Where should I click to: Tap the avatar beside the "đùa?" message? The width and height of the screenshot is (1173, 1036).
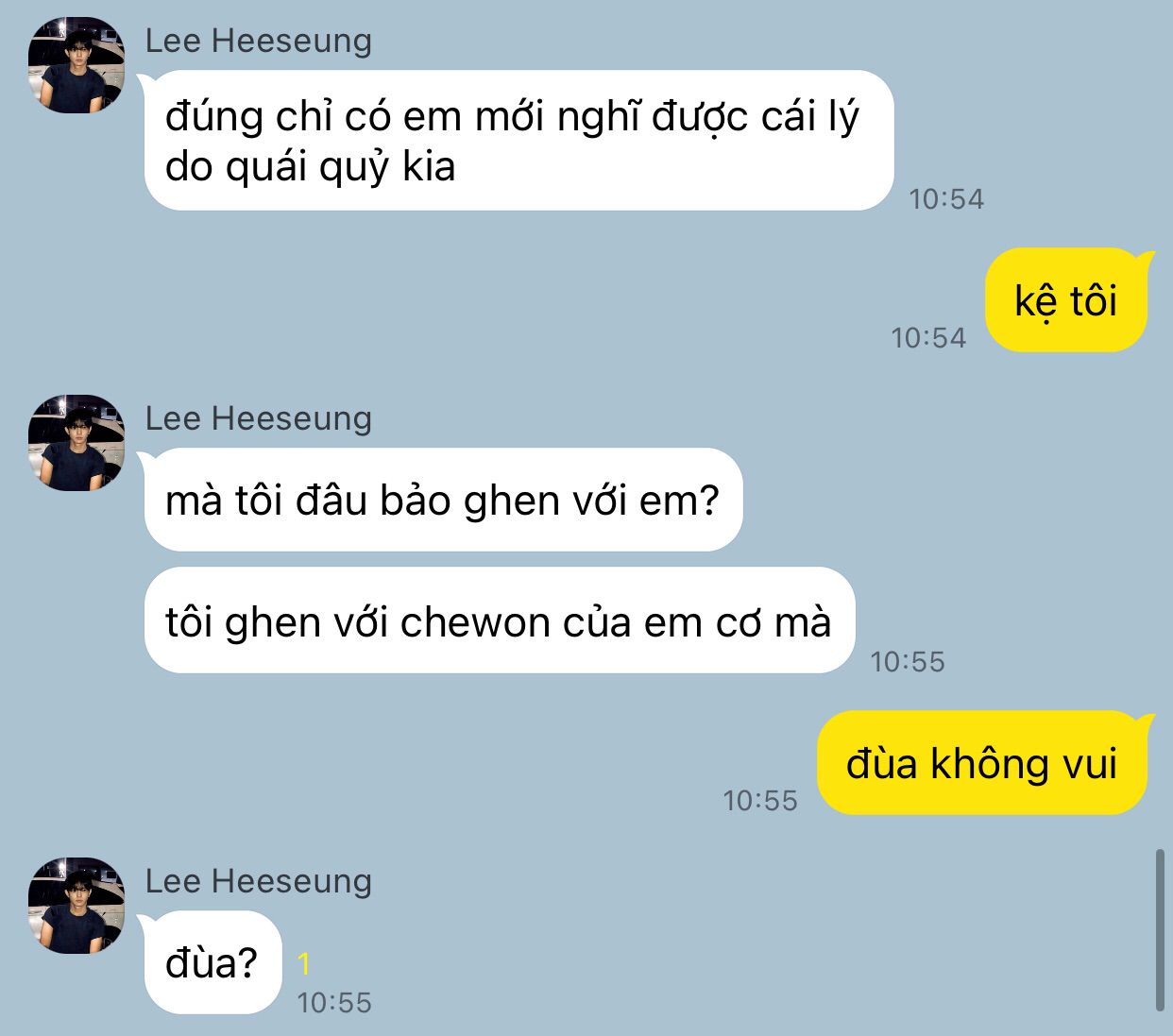[76, 906]
